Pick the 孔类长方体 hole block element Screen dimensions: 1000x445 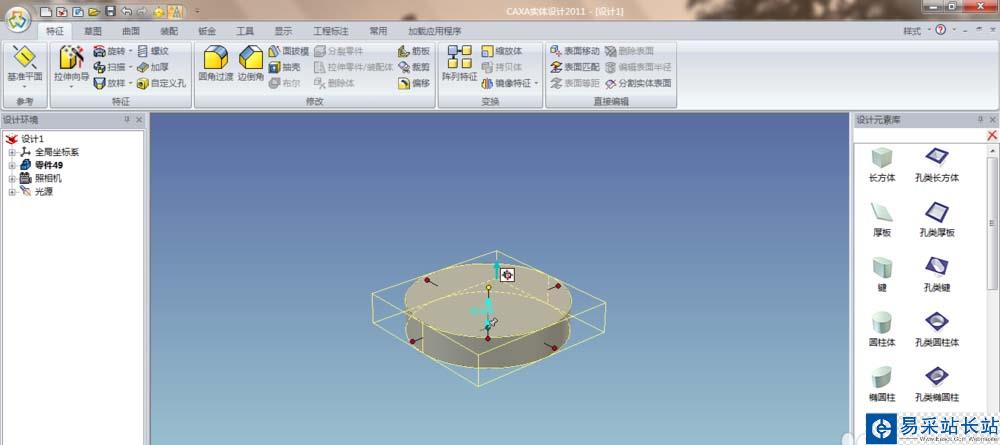coord(936,165)
